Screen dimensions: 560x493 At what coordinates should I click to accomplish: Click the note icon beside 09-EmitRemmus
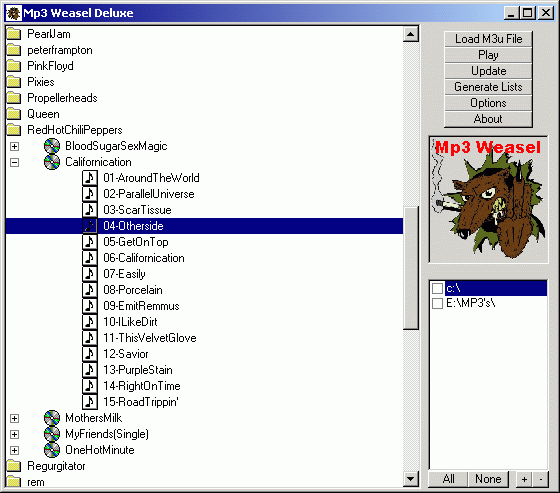tap(90, 306)
